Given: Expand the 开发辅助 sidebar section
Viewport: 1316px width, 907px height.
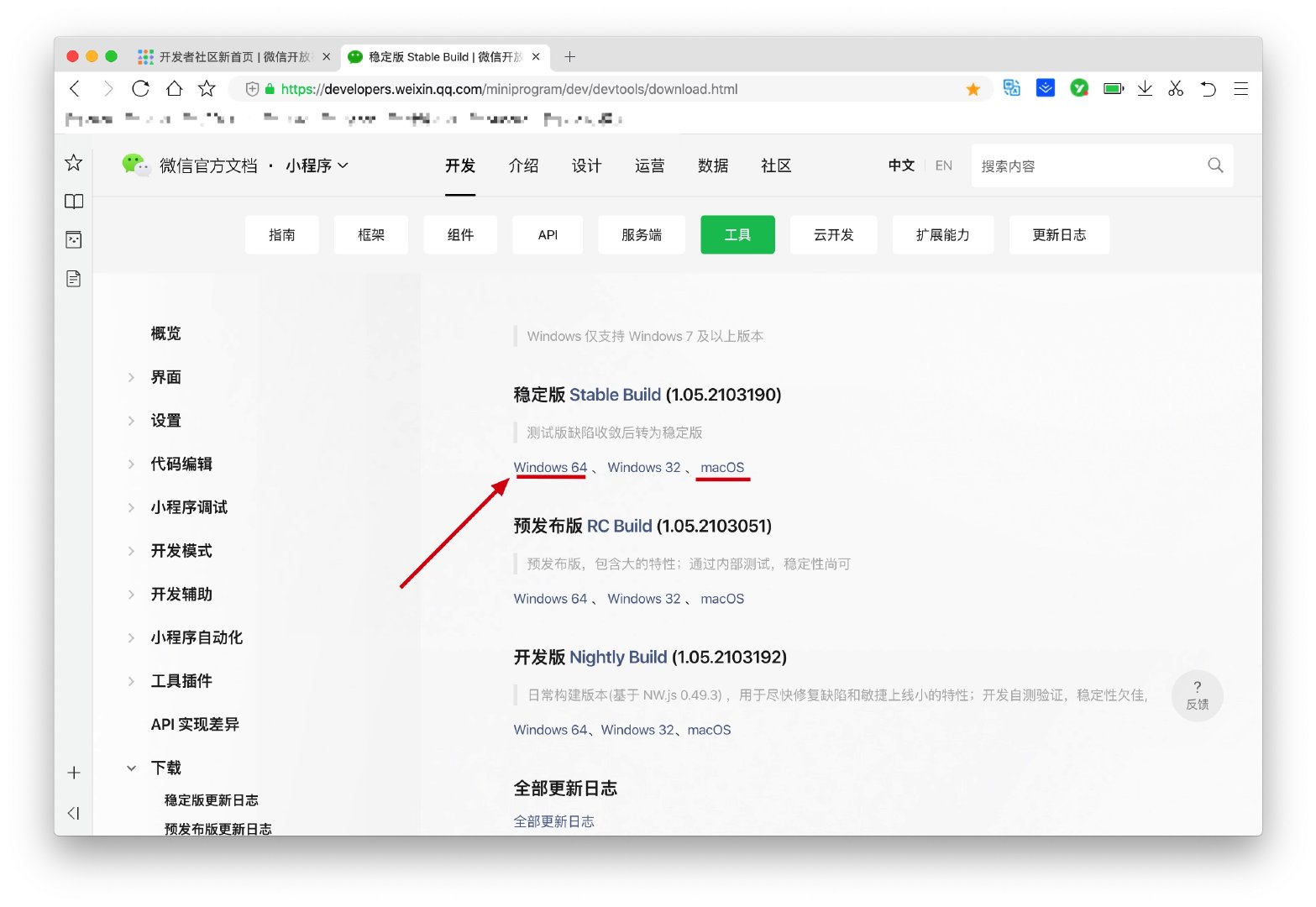Looking at the screenshot, I should [x=131, y=595].
